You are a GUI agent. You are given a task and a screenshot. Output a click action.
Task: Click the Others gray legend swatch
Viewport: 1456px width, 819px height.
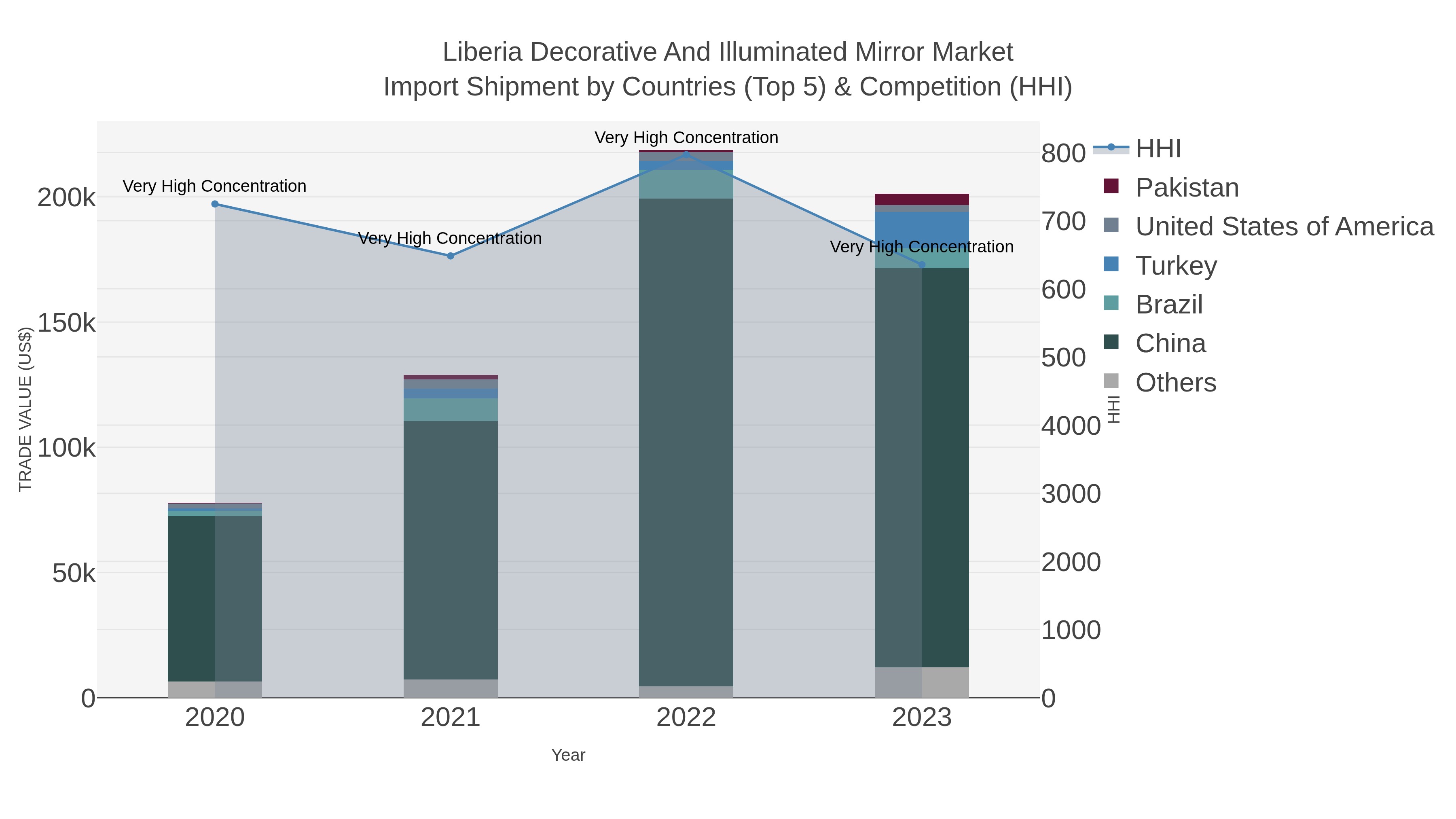click(x=1111, y=381)
